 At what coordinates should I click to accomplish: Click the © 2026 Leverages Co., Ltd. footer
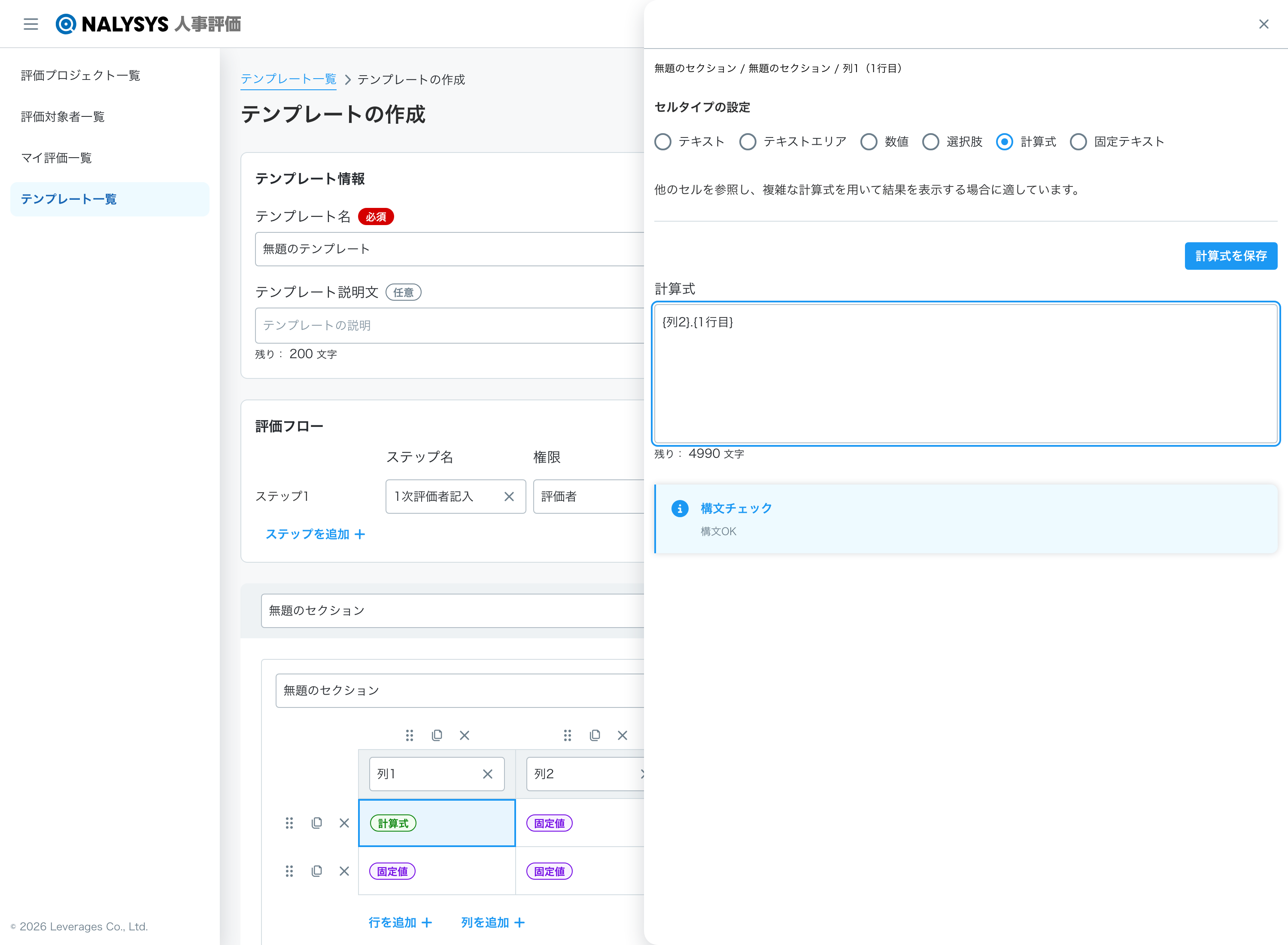(79, 927)
